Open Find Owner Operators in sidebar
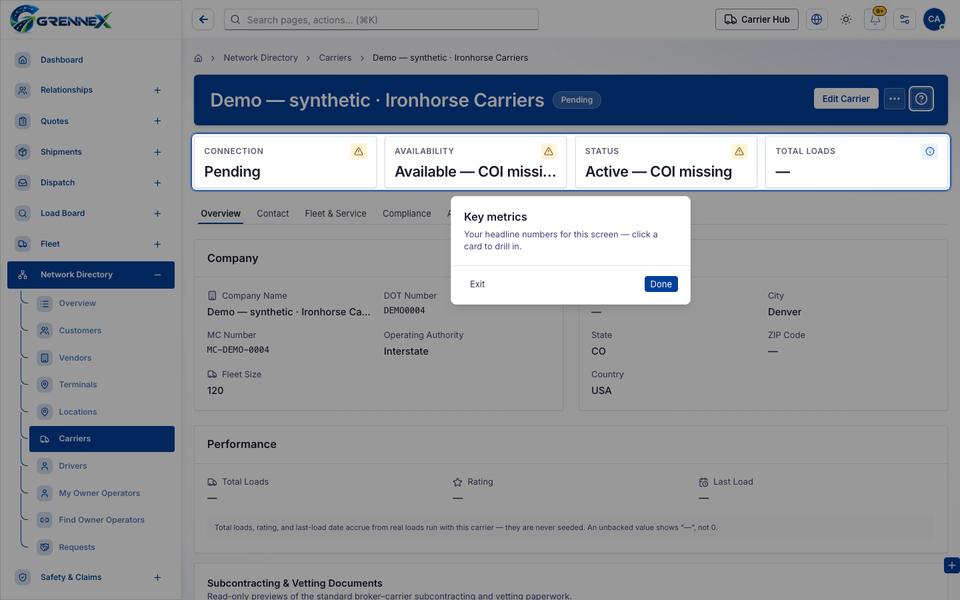The width and height of the screenshot is (960, 600). [101, 520]
